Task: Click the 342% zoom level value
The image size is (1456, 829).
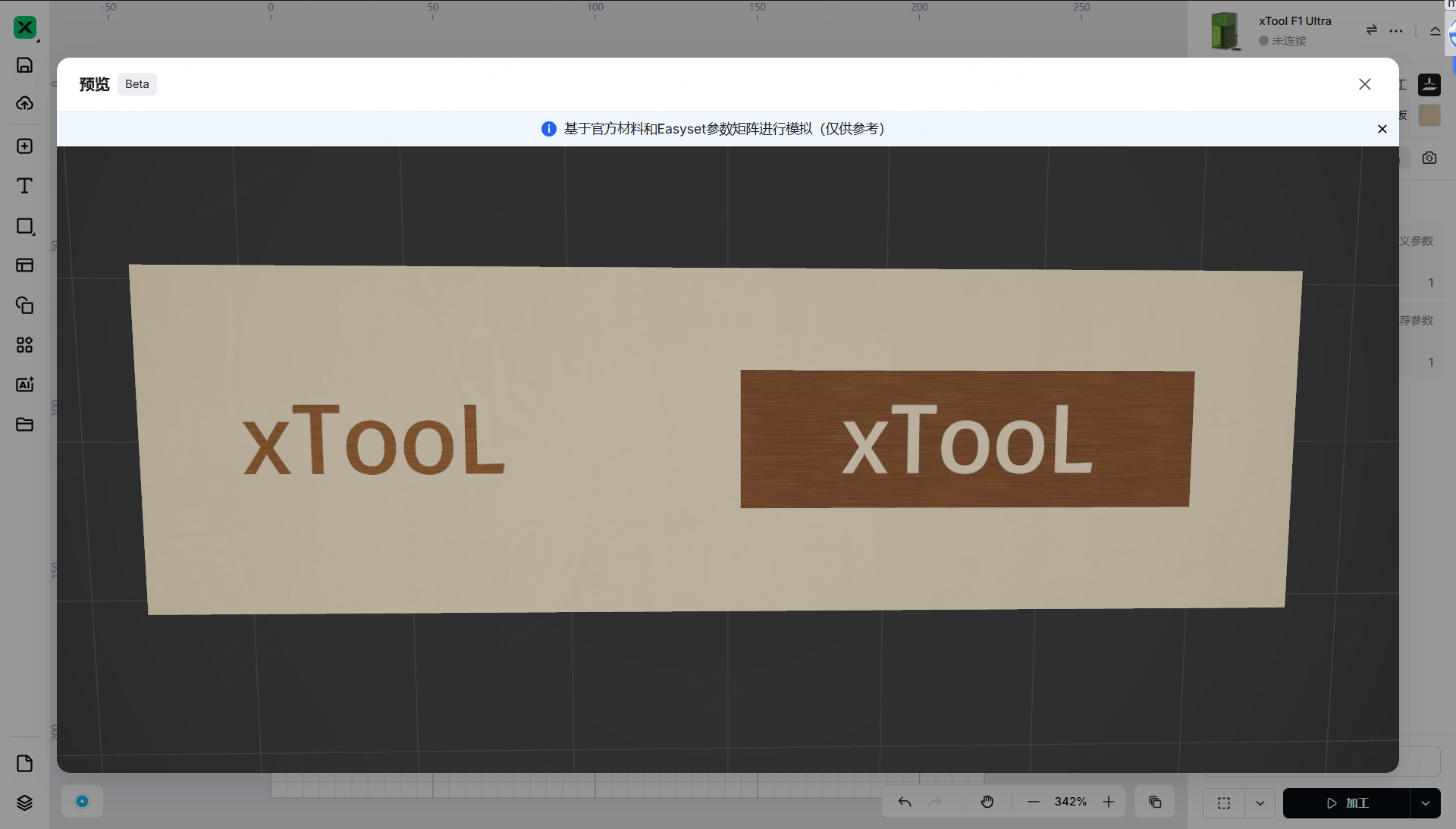Action: click(x=1070, y=802)
